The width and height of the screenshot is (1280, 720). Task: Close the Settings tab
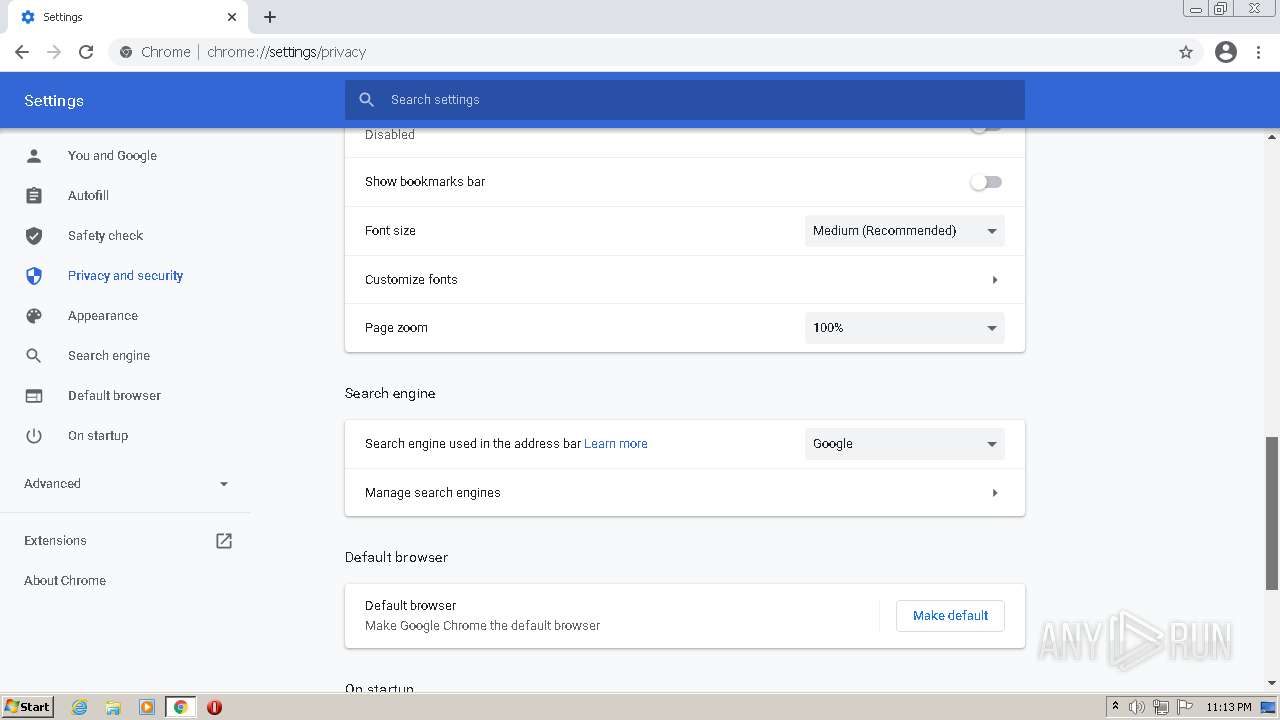pos(232,17)
